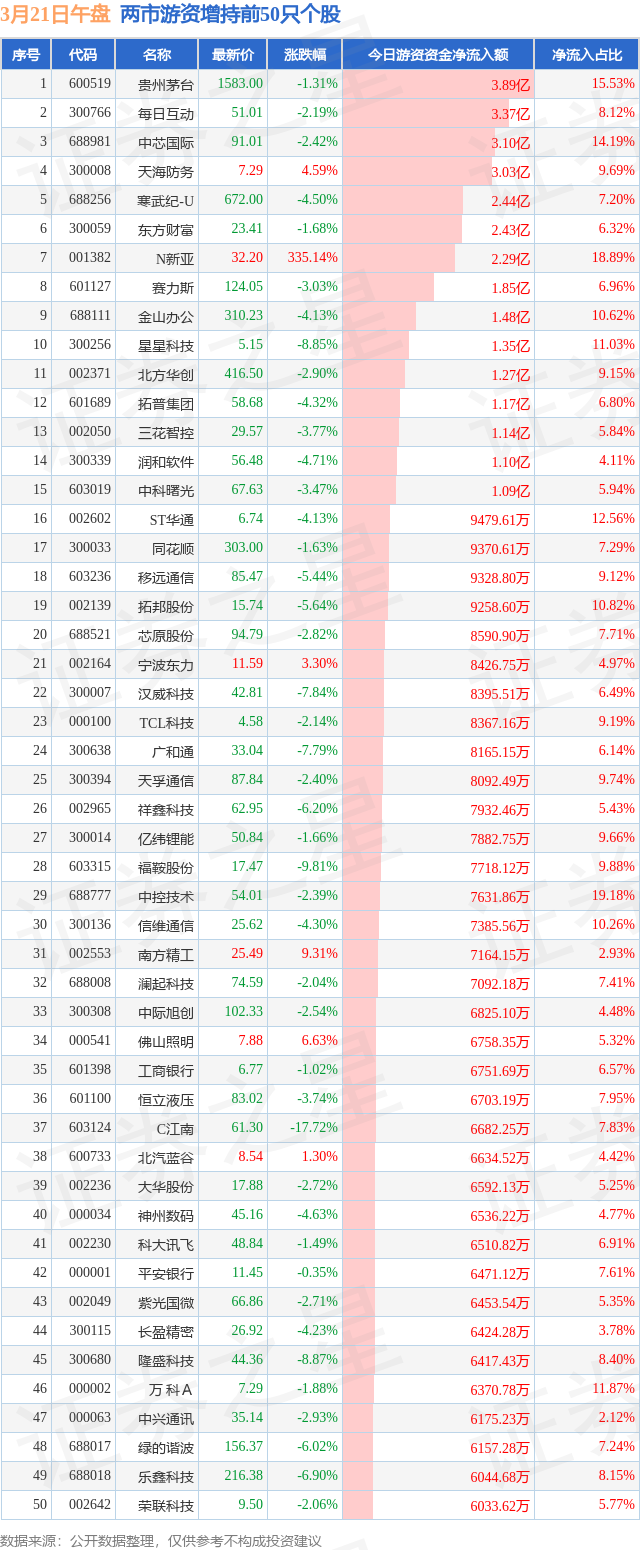This screenshot has width=640, height=1550.
Task: Click stock name 广和通
Action: [173, 752]
